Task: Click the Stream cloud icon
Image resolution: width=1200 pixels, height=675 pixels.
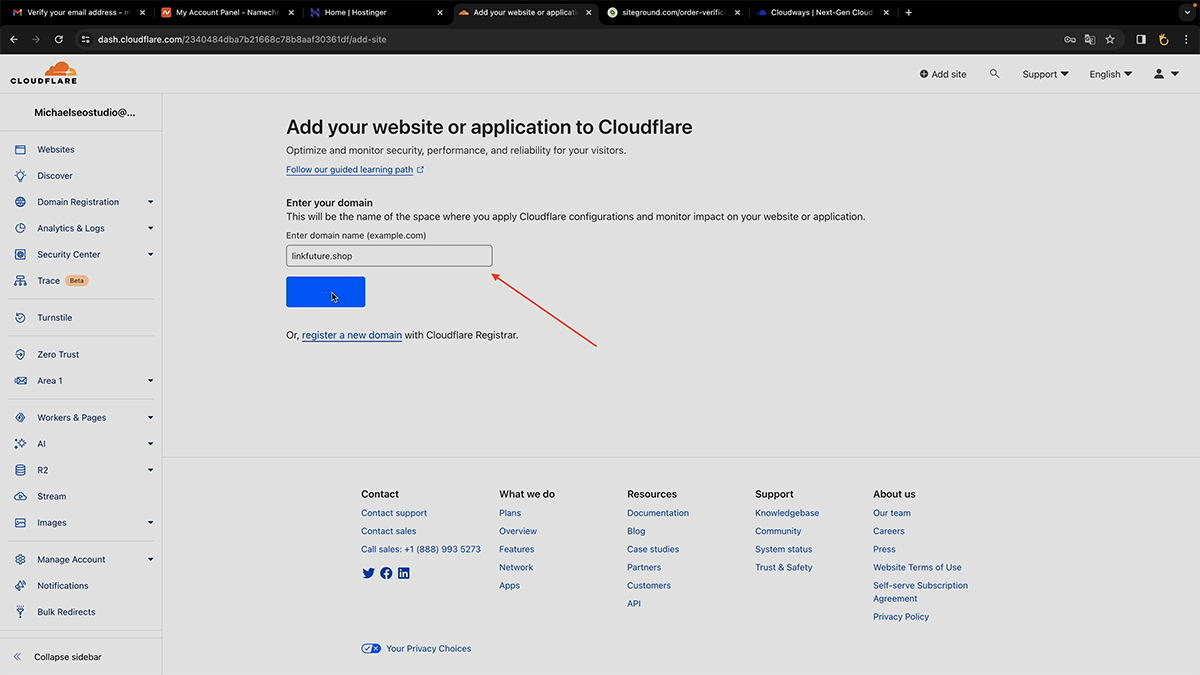Action: coord(20,497)
